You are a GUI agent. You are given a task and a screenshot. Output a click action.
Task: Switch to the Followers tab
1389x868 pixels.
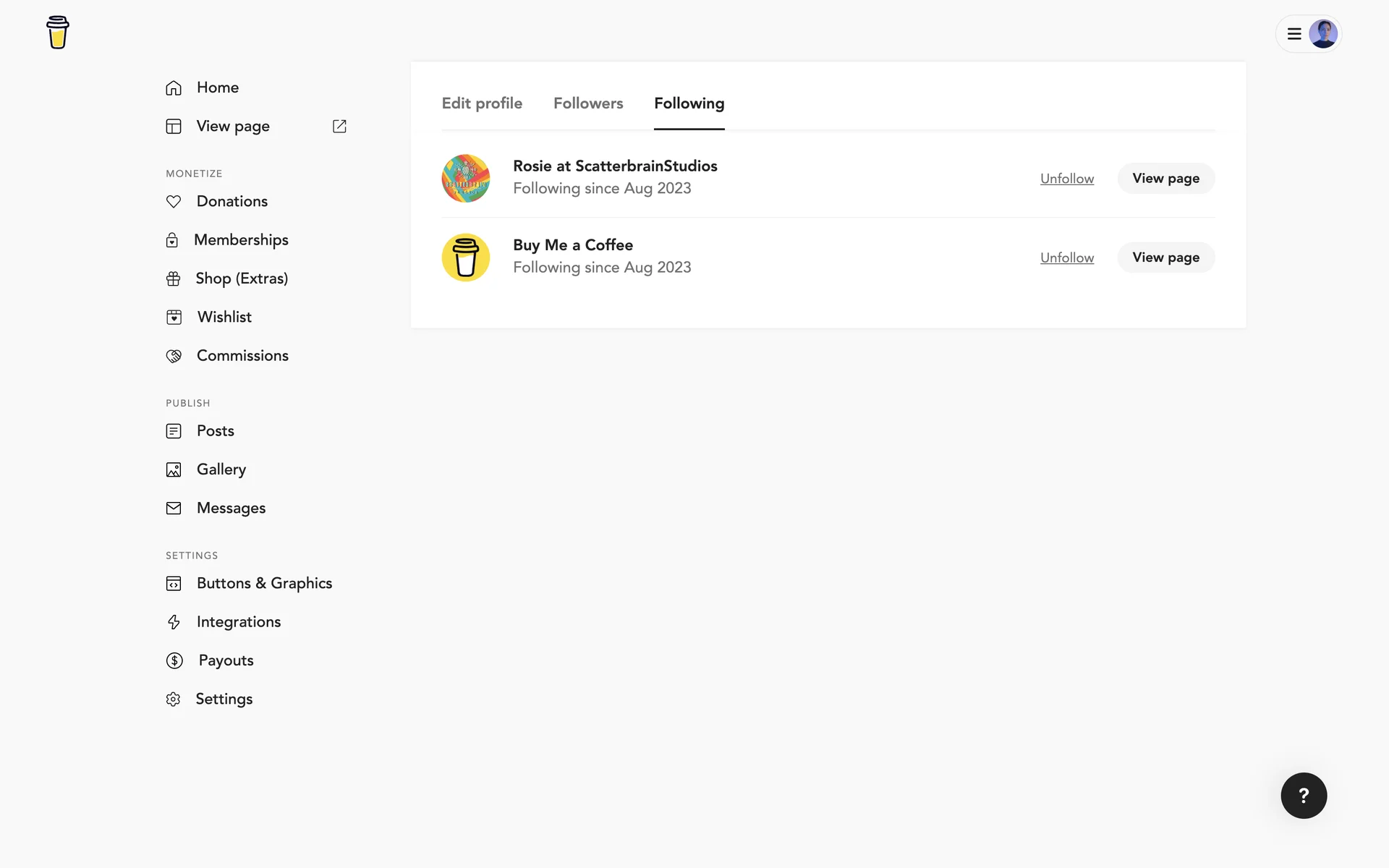[587, 103]
